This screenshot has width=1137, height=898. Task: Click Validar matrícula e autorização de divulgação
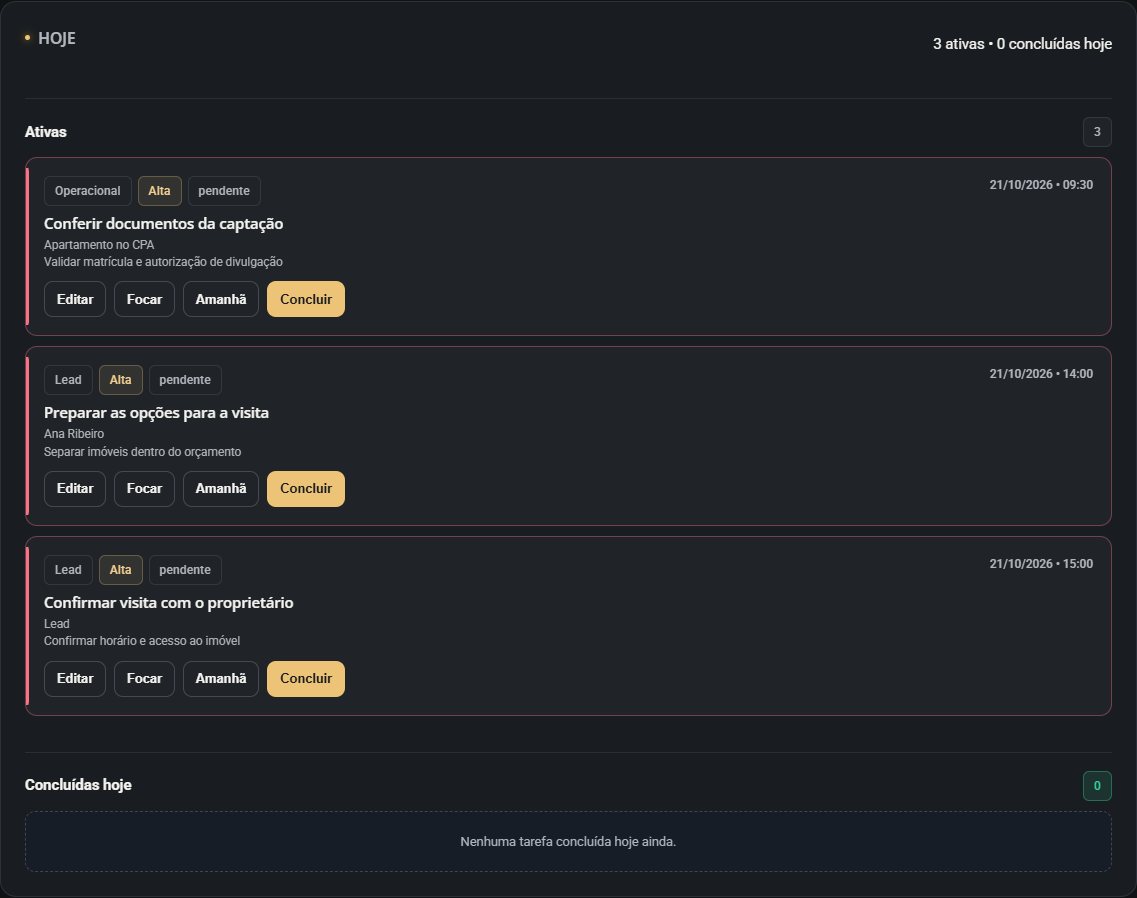[x=163, y=262]
